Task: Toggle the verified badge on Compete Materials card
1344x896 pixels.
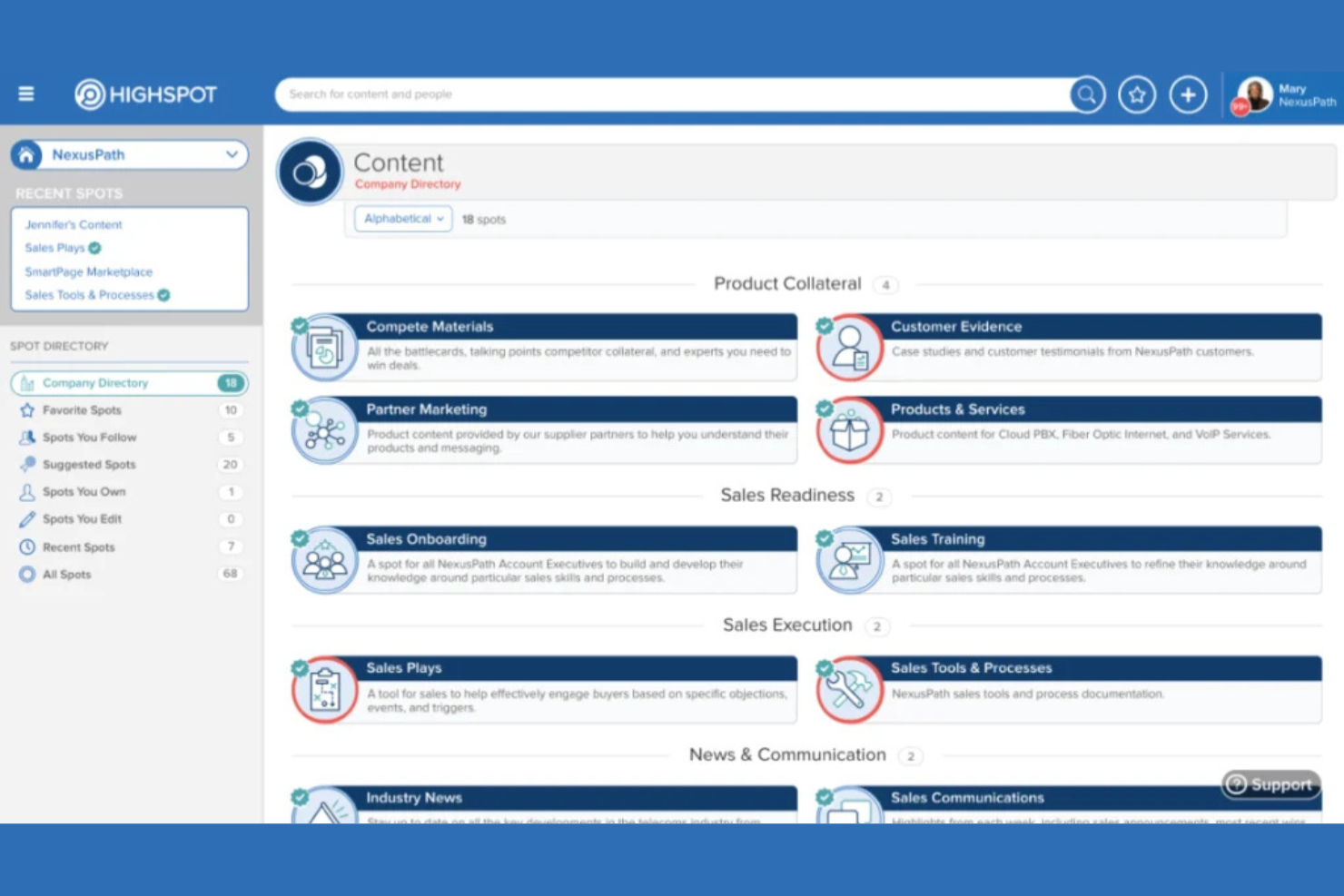Action: (x=300, y=324)
